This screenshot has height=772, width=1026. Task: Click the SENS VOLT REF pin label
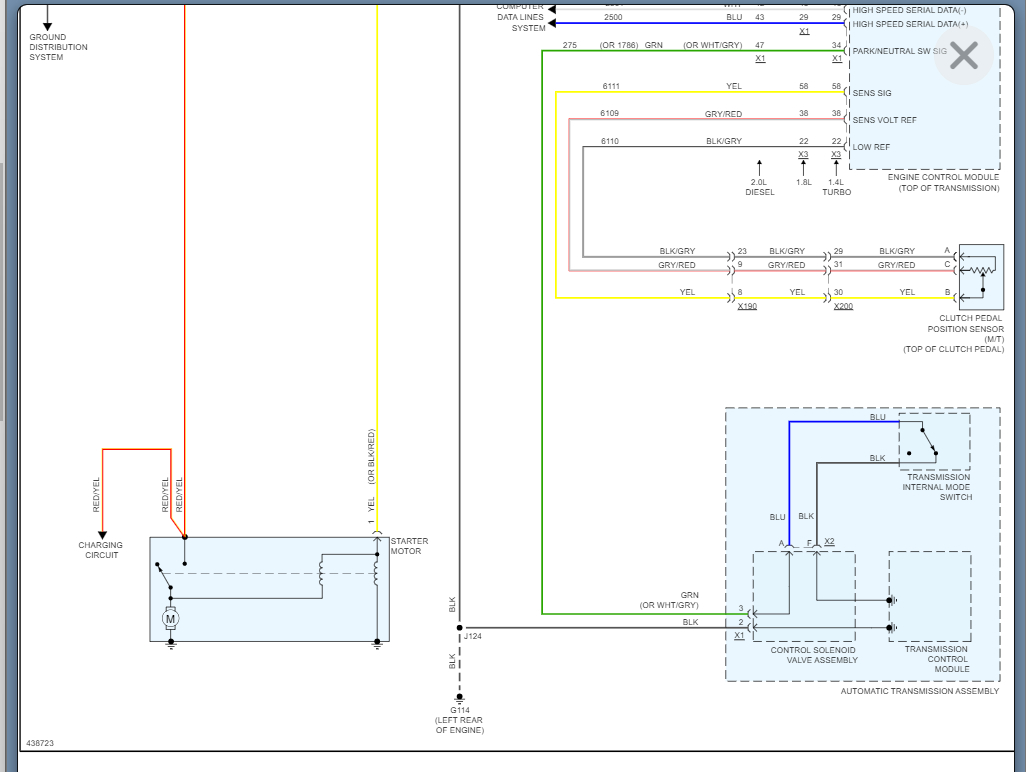884,120
